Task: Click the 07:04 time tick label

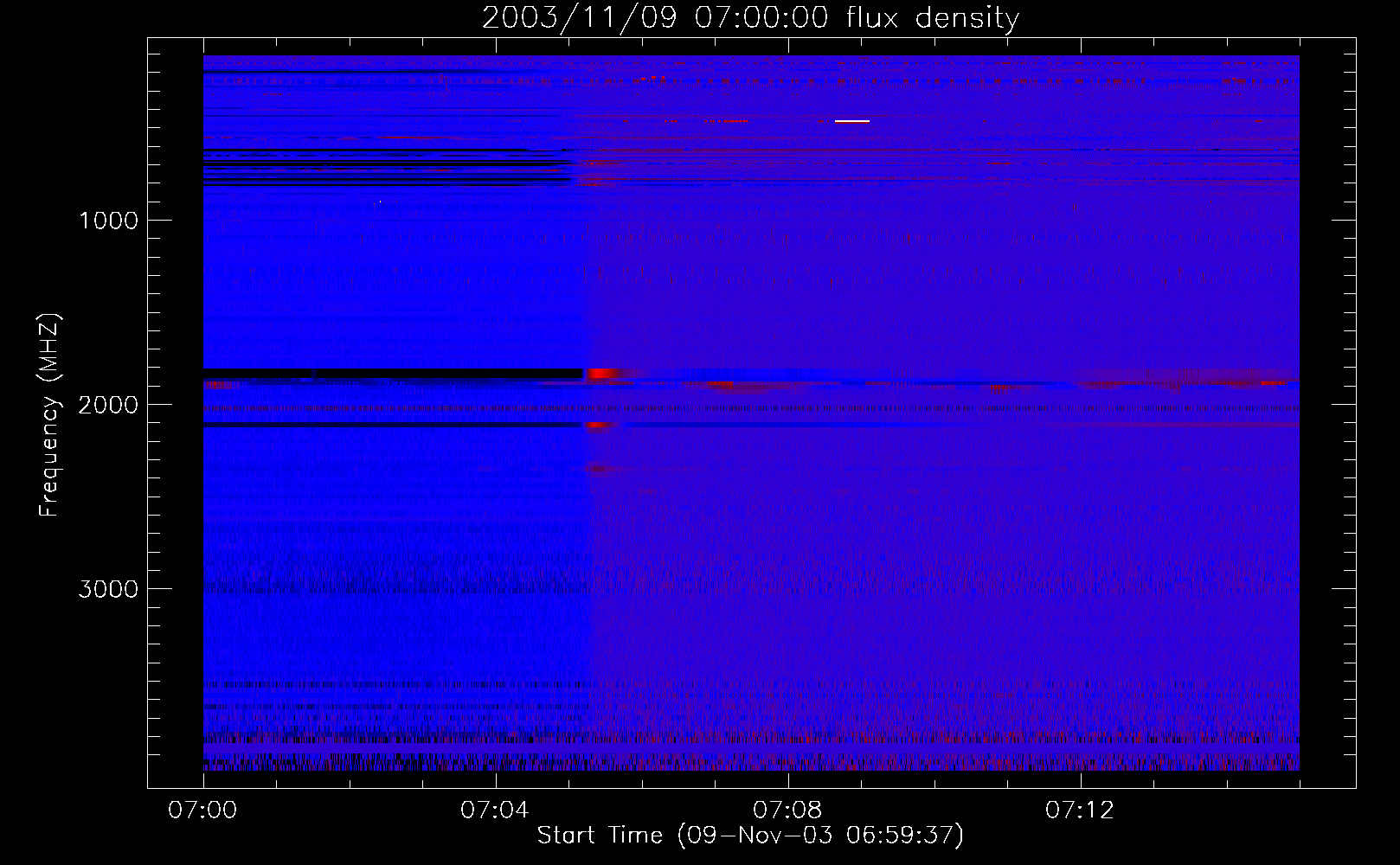Action: coord(495,811)
